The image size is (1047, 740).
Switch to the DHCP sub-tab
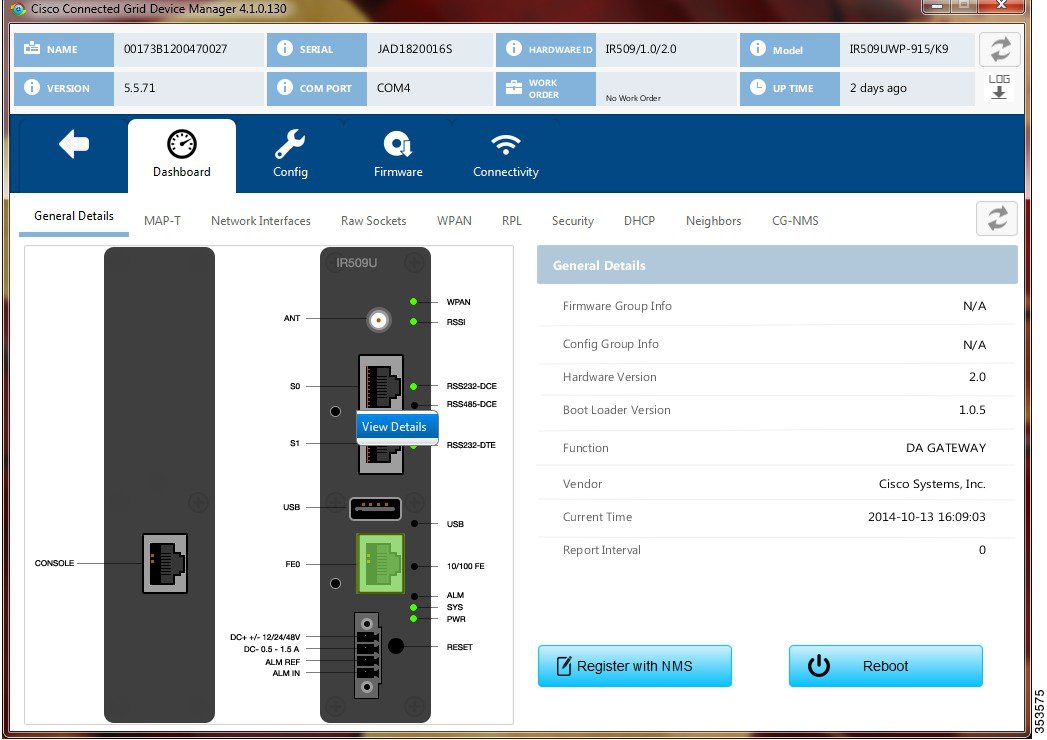(639, 221)
